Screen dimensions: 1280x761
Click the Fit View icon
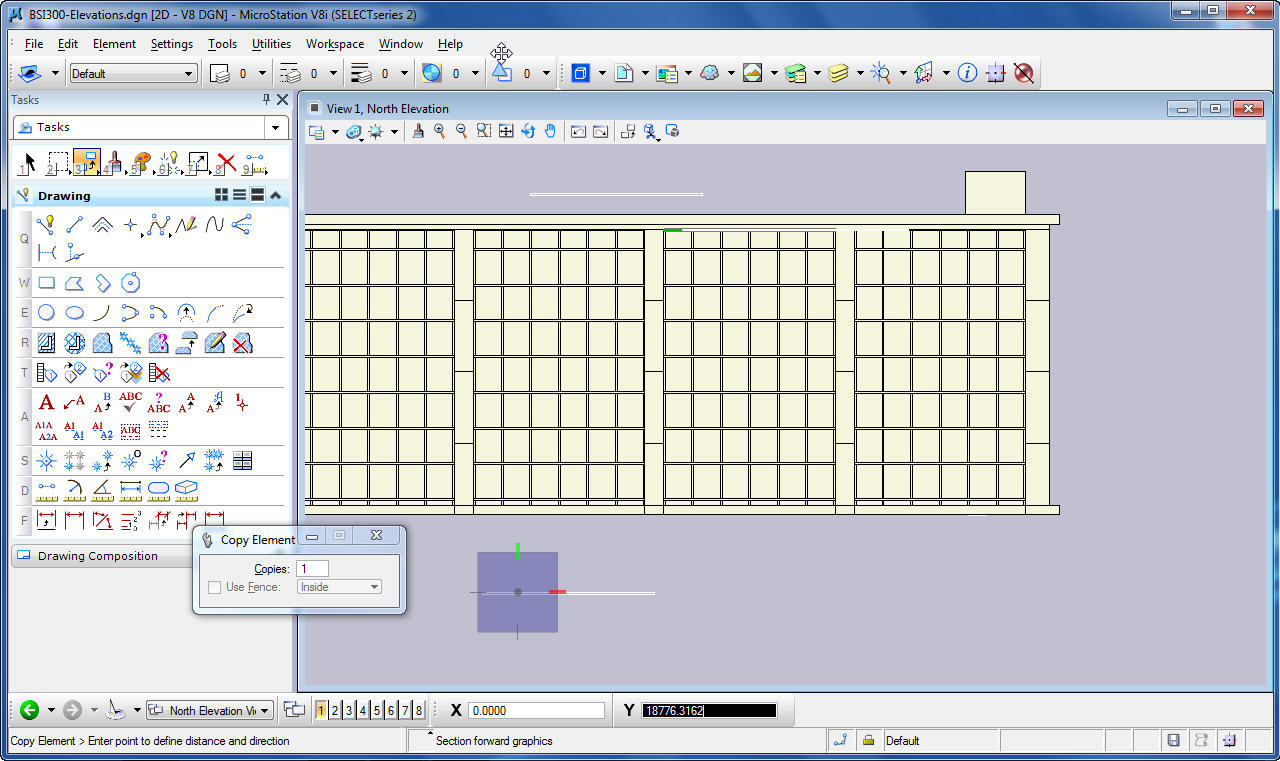[x=506, y=131]
